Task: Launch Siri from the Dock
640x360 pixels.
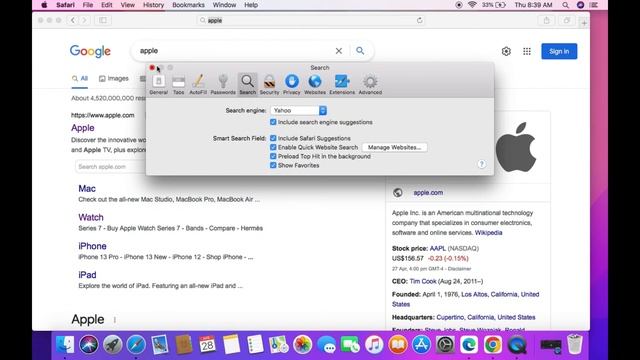Action: (x=89, y=345)
